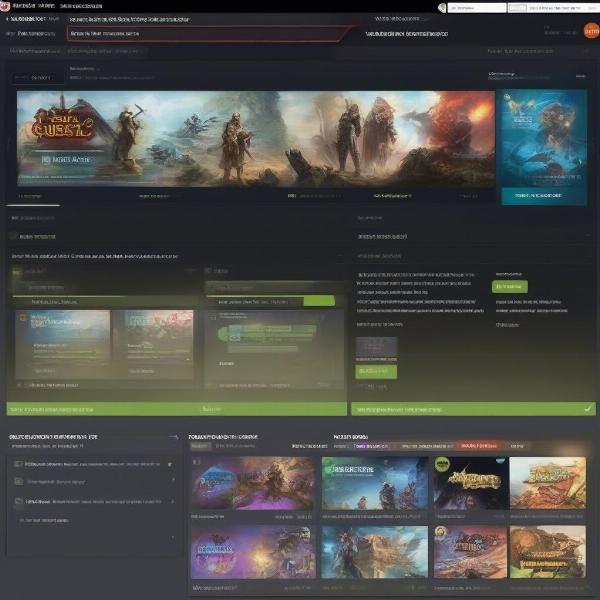Open the orange creature game thumbnail in the bottom-right corner
600x600 pixels.
point(548,552)
